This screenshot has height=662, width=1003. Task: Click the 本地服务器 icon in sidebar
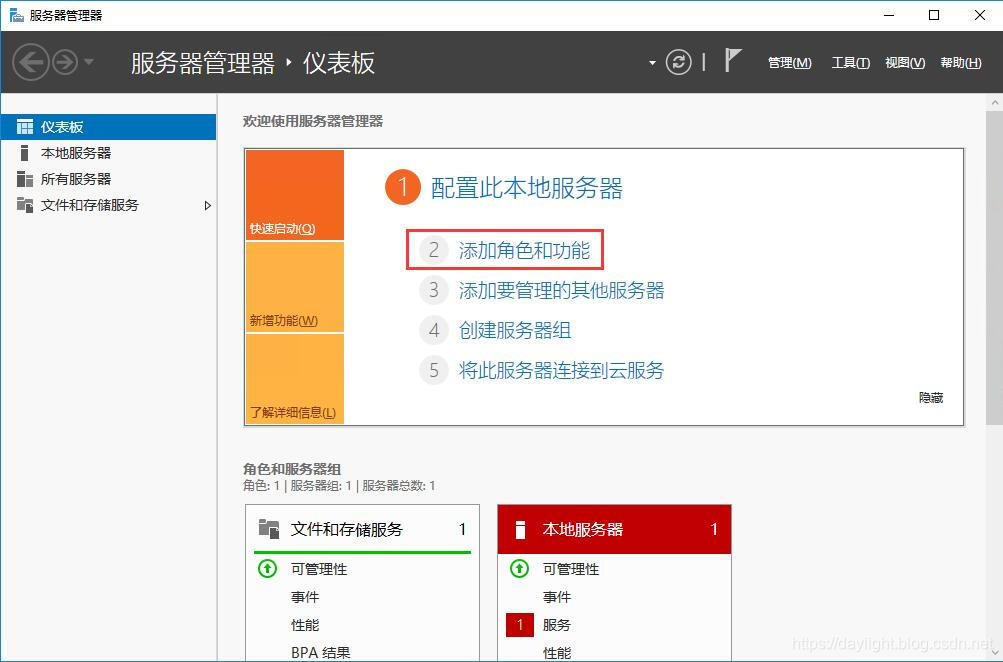point(24,153)
